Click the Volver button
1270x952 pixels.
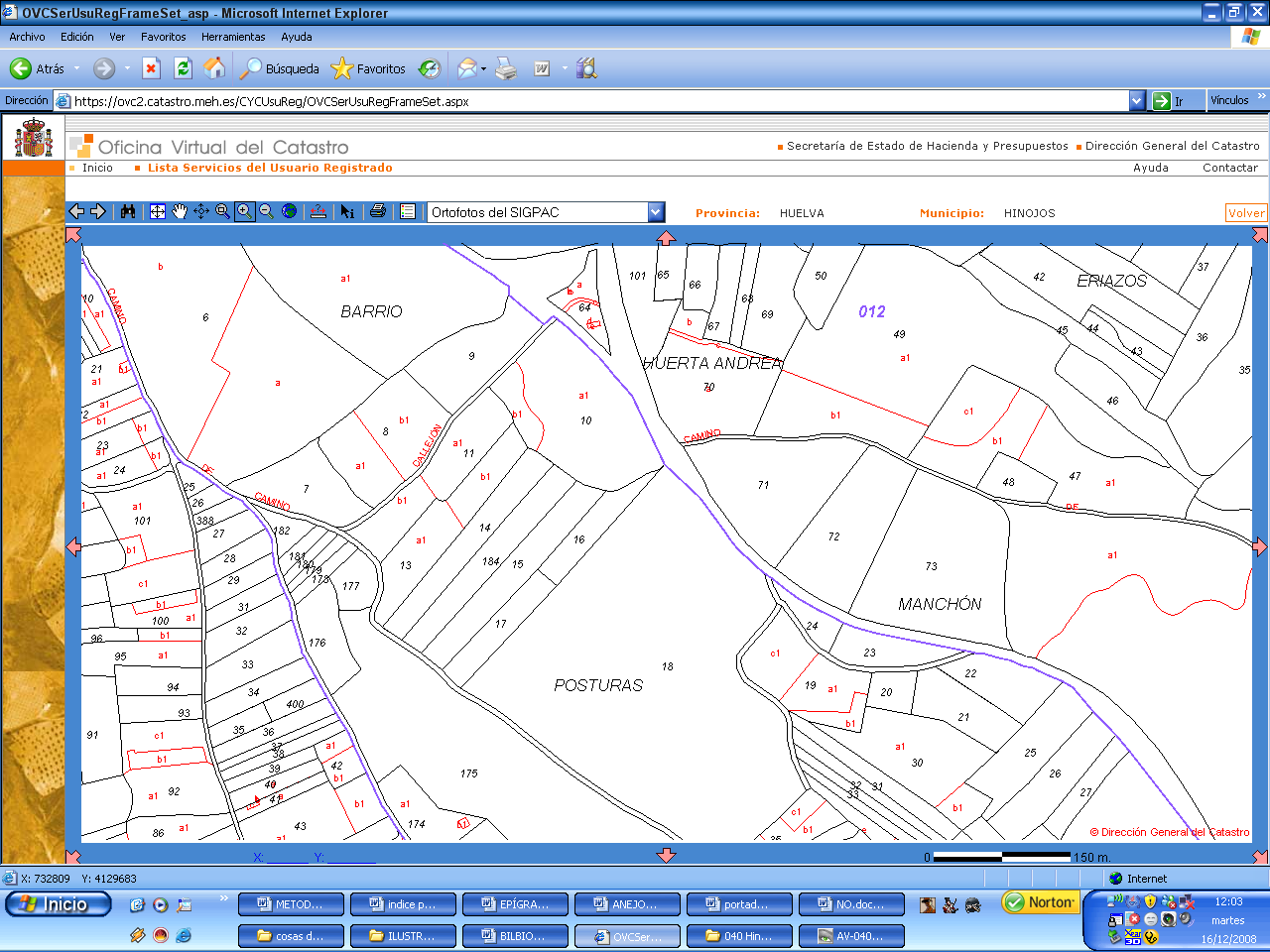click(x=1246, y=213)
